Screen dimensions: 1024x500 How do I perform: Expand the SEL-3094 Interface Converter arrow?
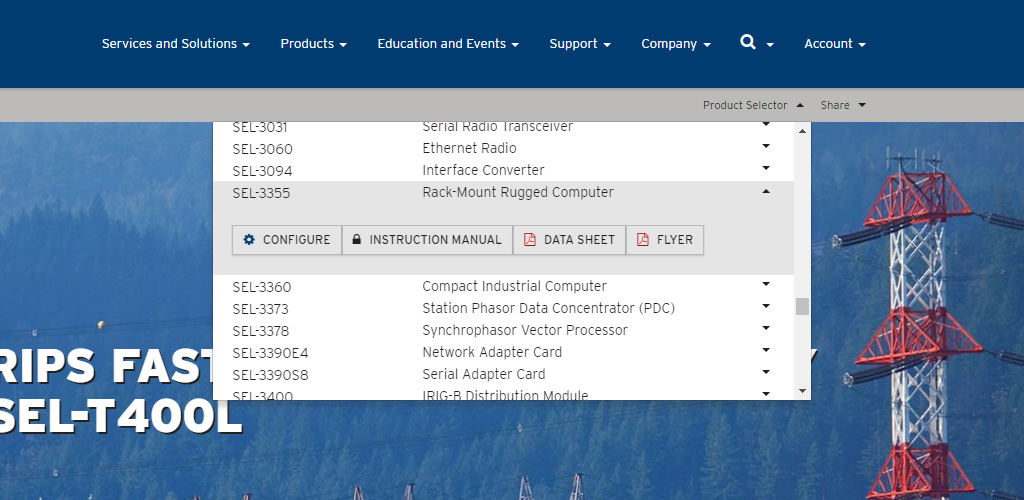click(x=766, y=168)
